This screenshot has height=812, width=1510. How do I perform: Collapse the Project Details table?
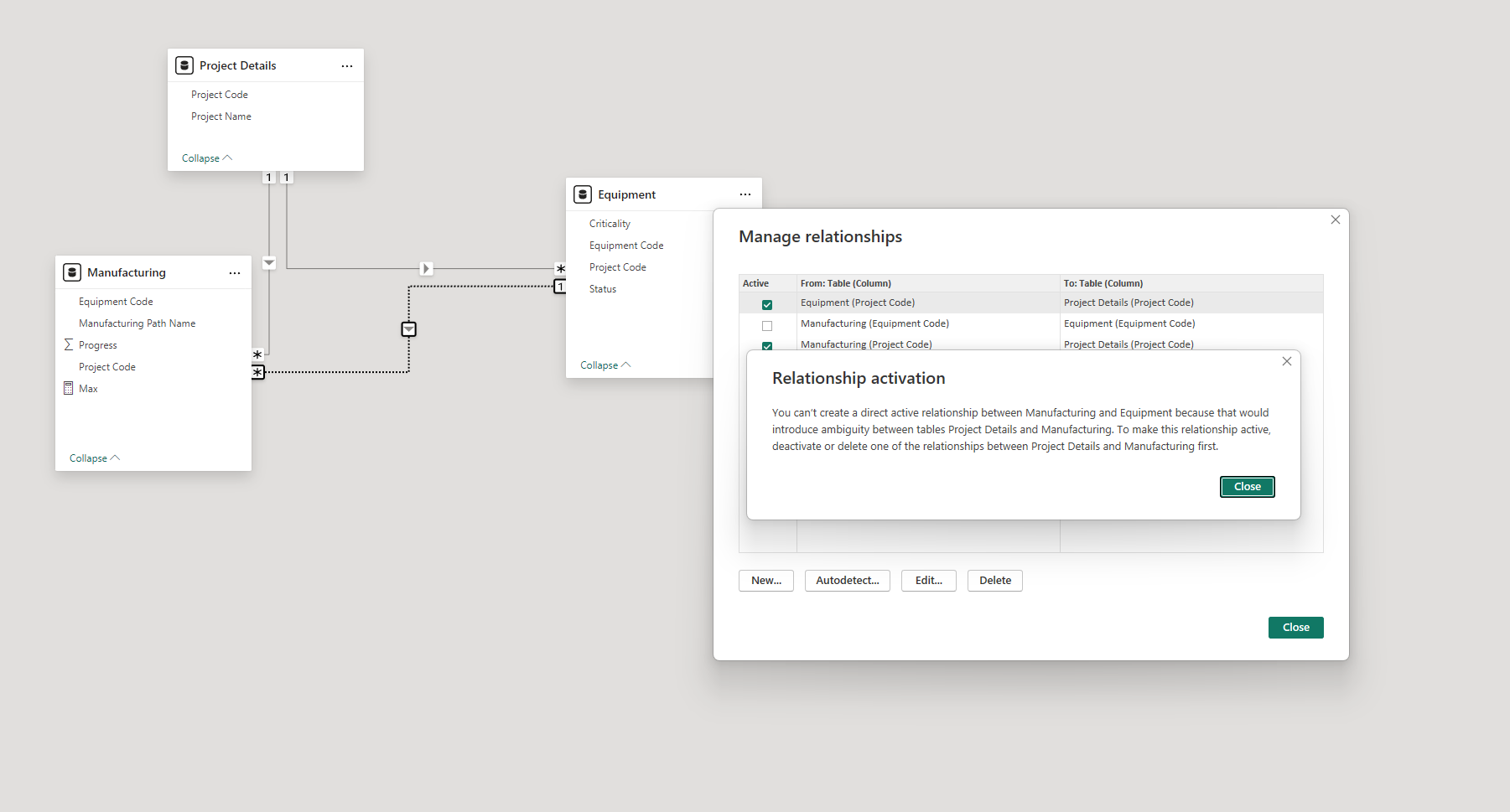(206, 158)
